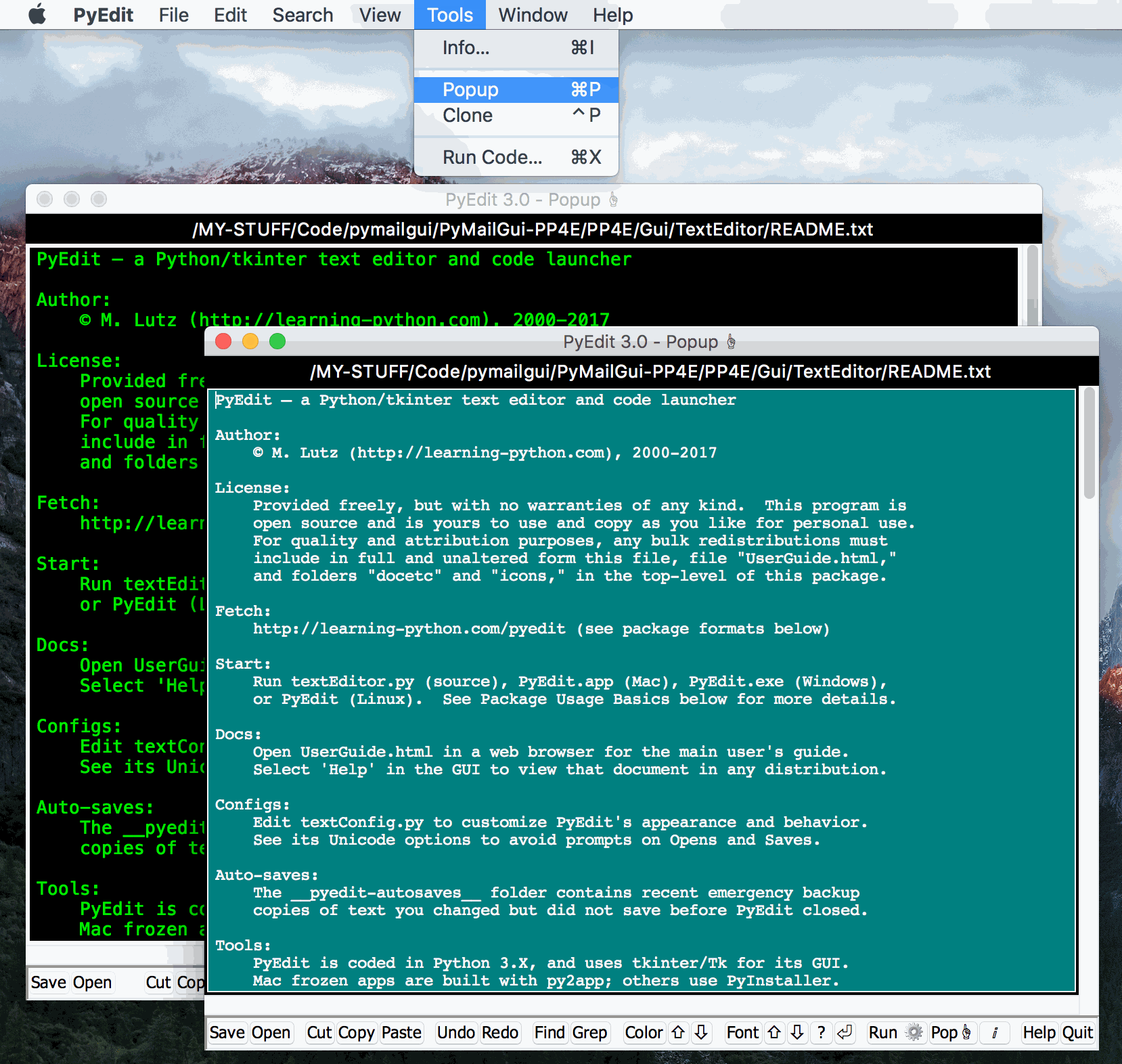Choose Run Code... from Tools menu
This screenshot has width=1122, height=1064.
[516, 157]
